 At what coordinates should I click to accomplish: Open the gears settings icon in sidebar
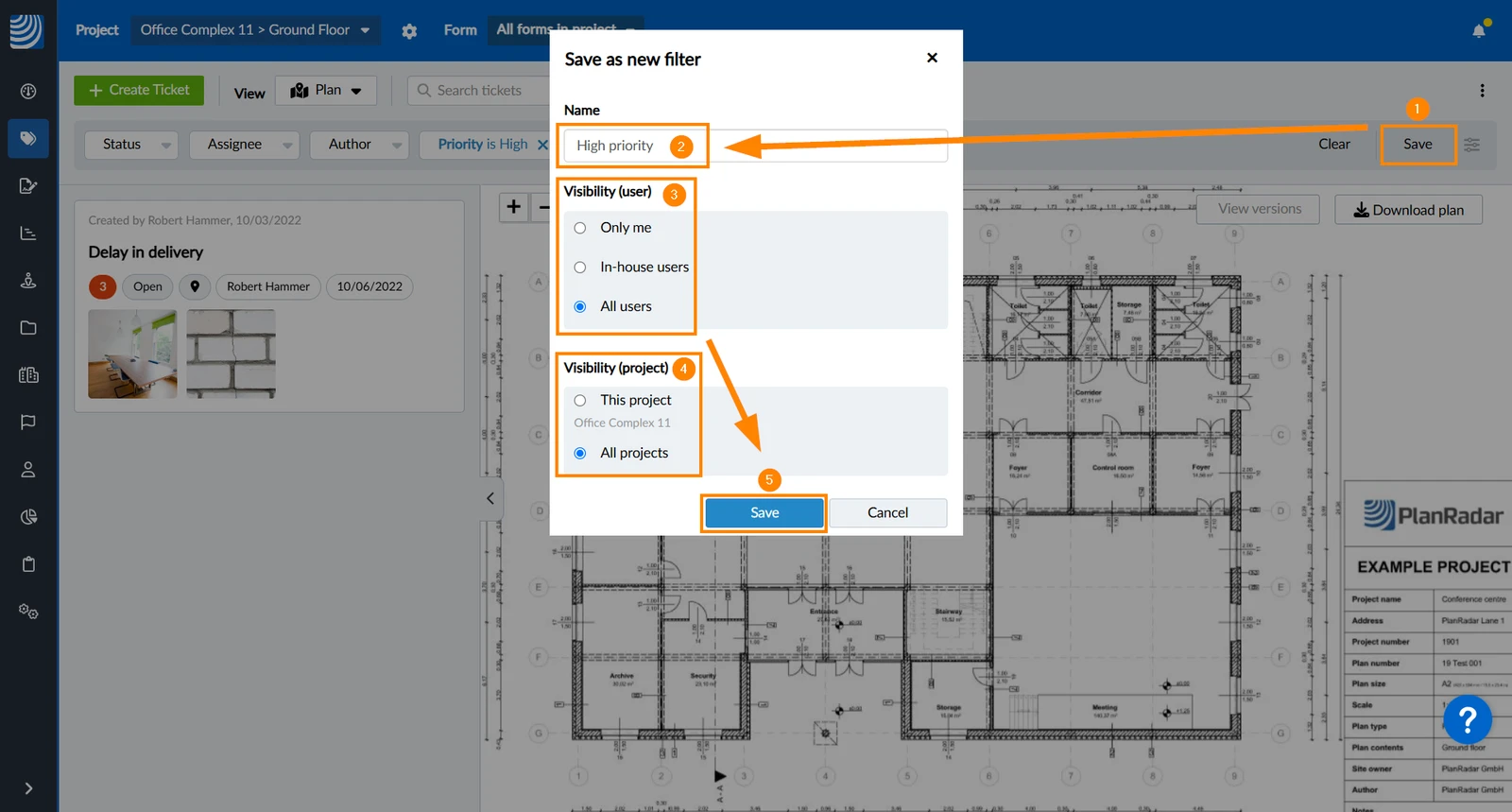tap(28, 611)
